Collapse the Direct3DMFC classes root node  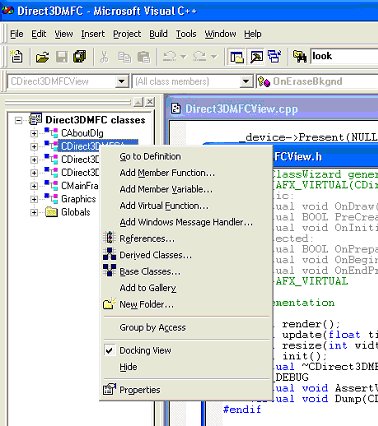[19, 120]
